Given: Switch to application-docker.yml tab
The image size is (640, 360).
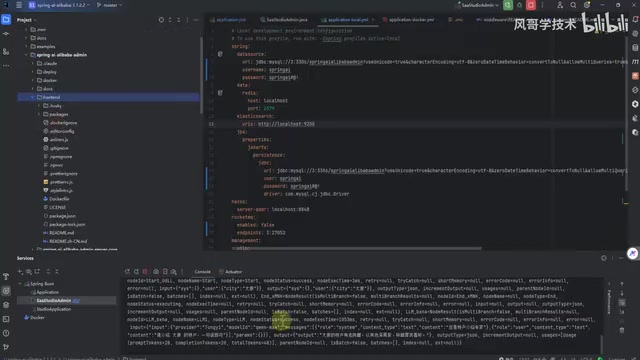Looking at the screenshot, I should coord(408,20).
